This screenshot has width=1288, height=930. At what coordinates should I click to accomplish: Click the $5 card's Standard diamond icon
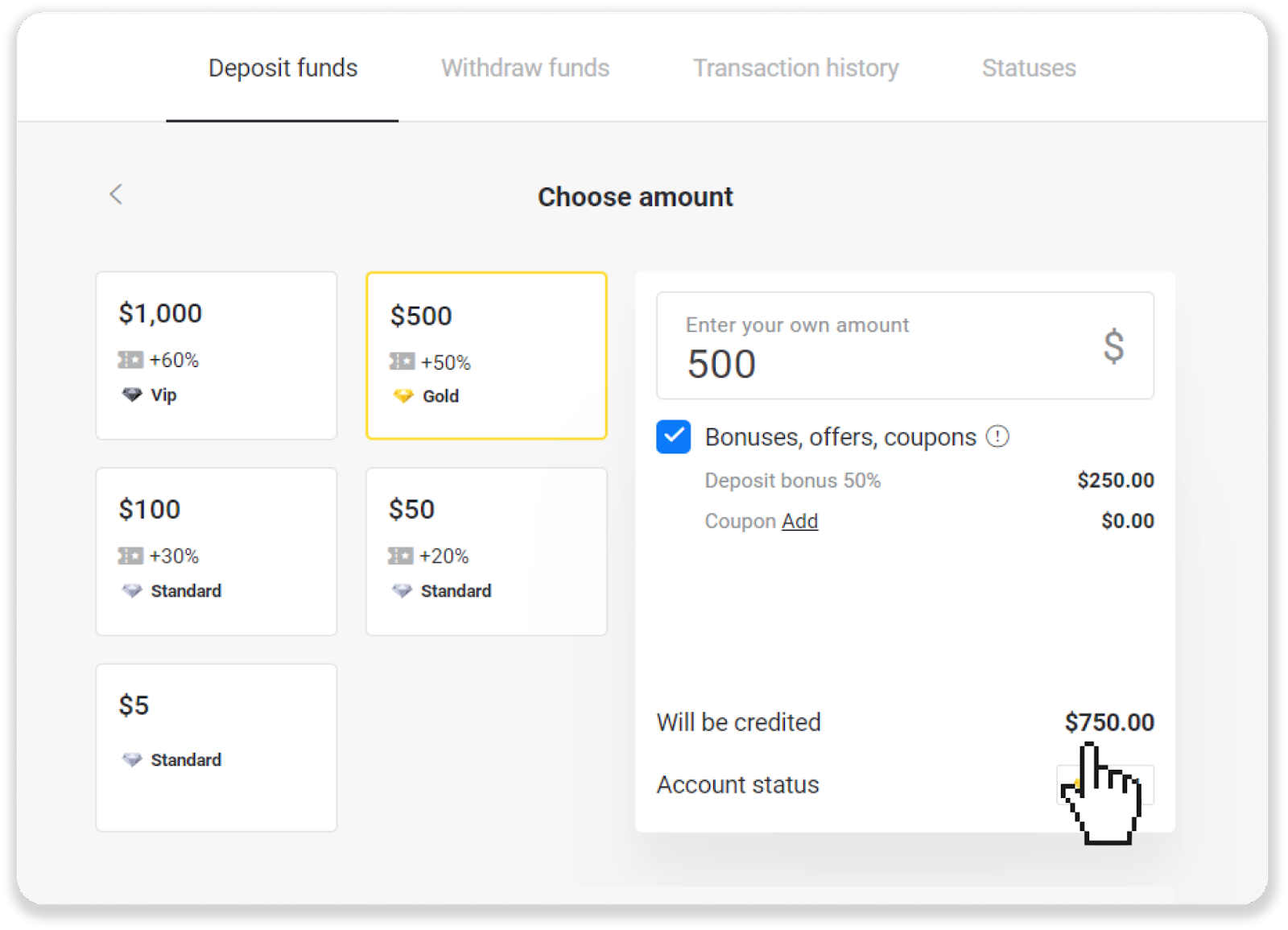pyautogui.click(x=132, y=759)
